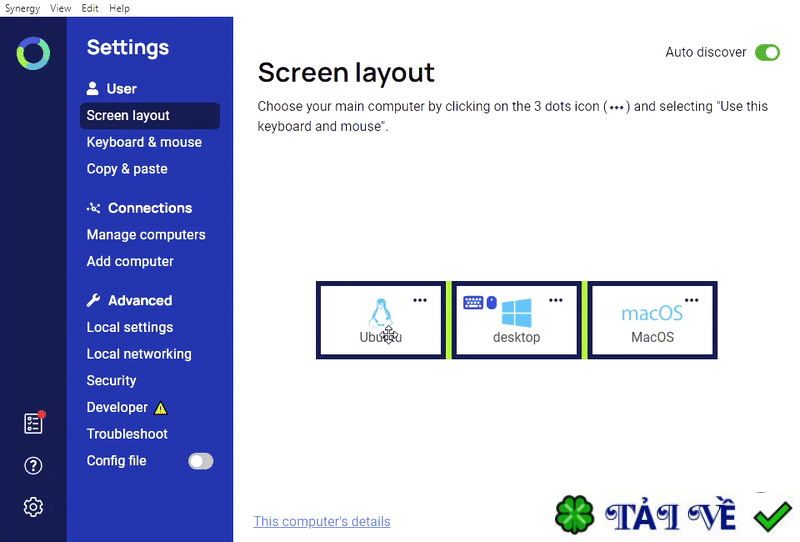Click the User section label
800x542 pixels.
pyautogui.click(x=121, y=89)
